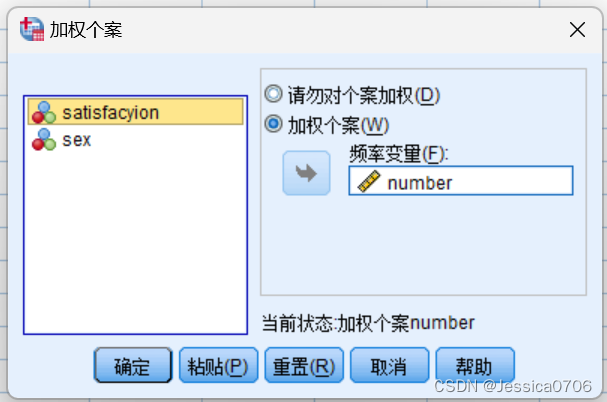Confirm with the 确定 button

point(133,365)
